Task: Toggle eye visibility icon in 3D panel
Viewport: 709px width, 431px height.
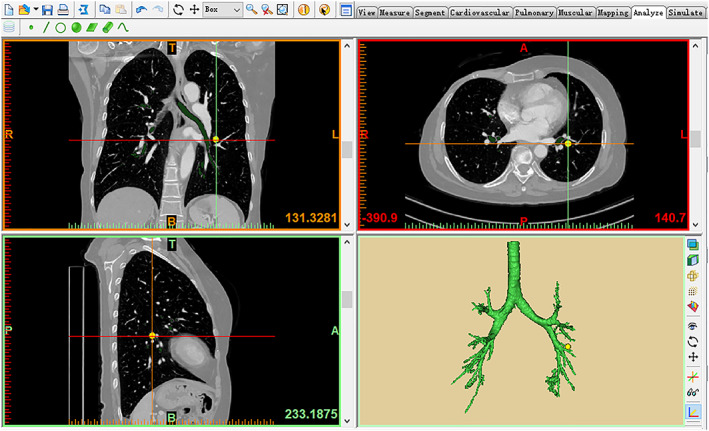Action: click(x=692, y=325)
